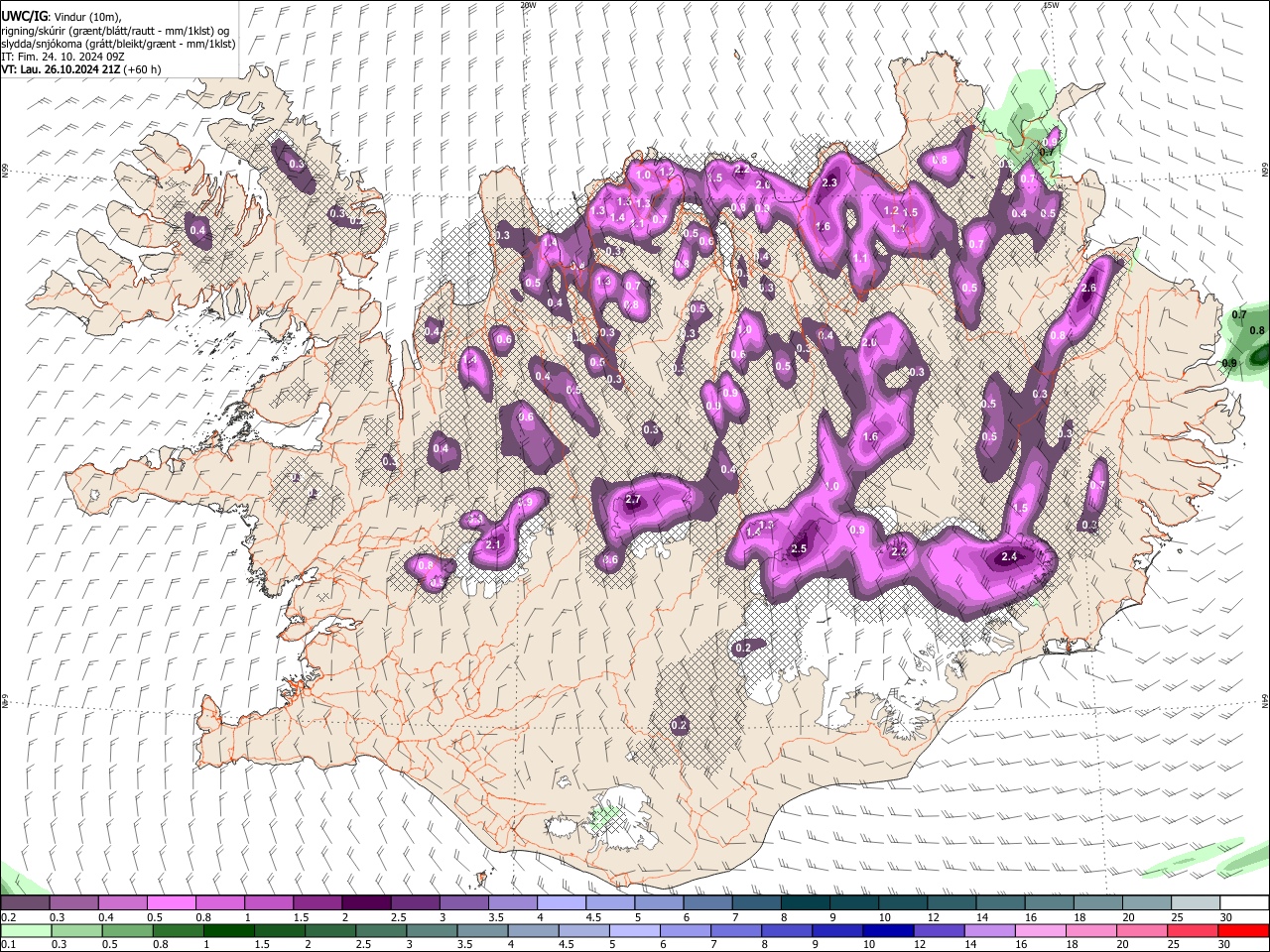The image size is (1270, 952).
Task: Select the '2.1' snowfall value on the map
Action: pos(494,544)
